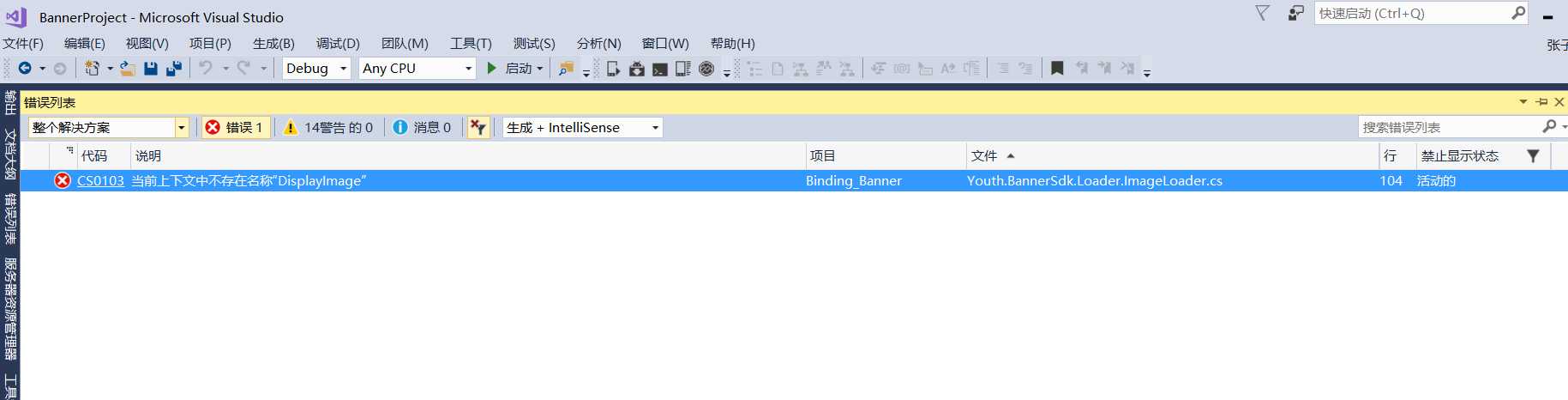Click the Open File folder icon

[x=128, y=68]
